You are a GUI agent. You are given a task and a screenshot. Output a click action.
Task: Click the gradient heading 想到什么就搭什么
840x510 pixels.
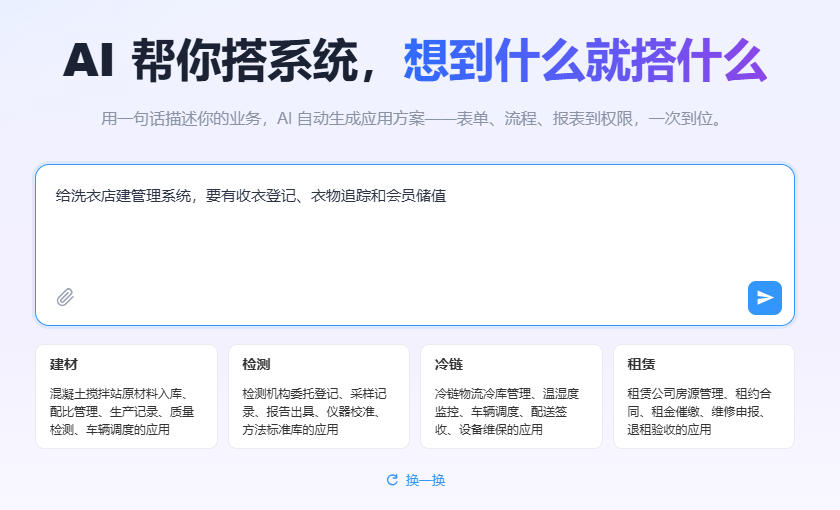[x=586, y=61]
